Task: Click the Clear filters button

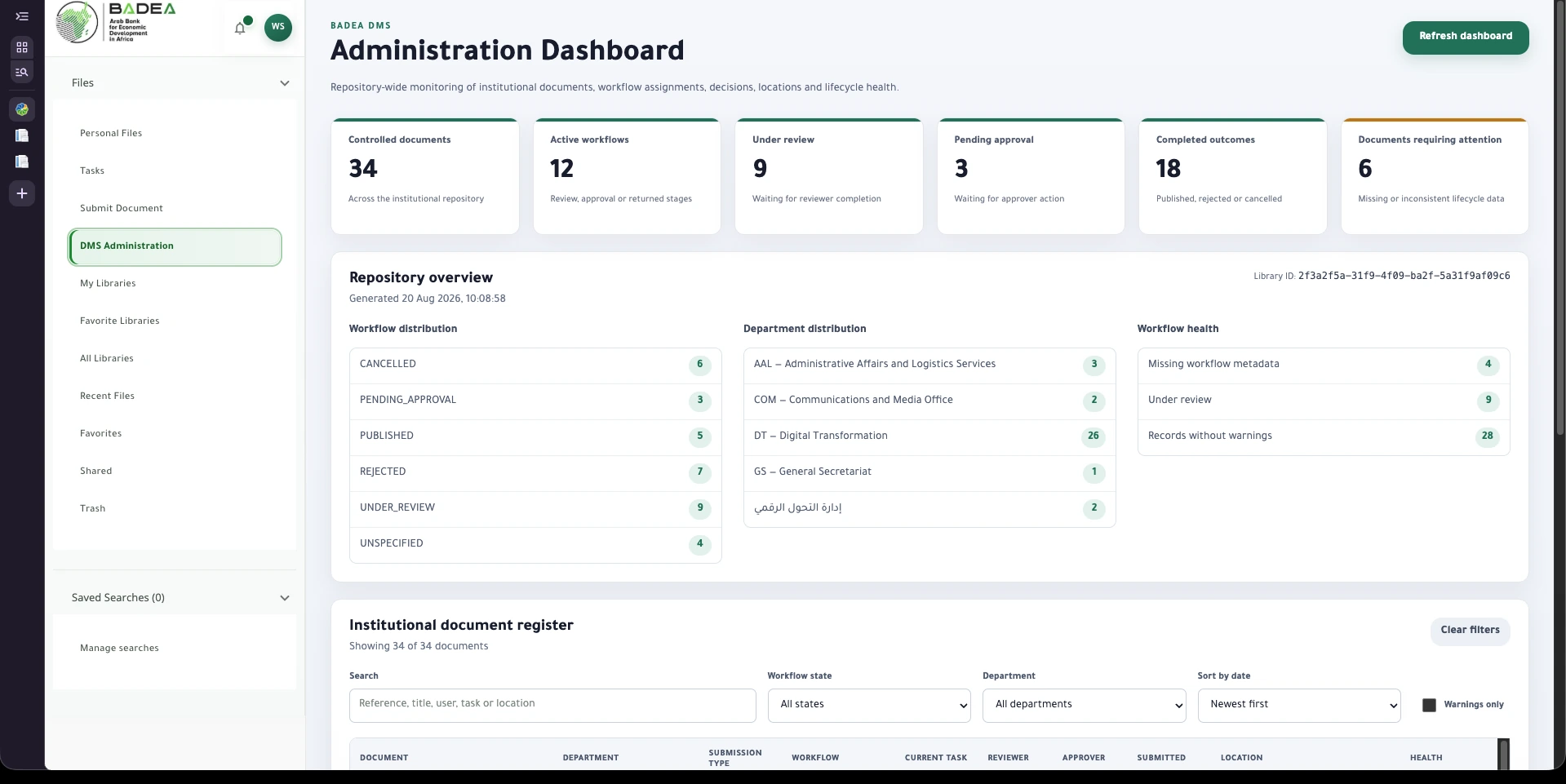Action: coord(1470,631)
